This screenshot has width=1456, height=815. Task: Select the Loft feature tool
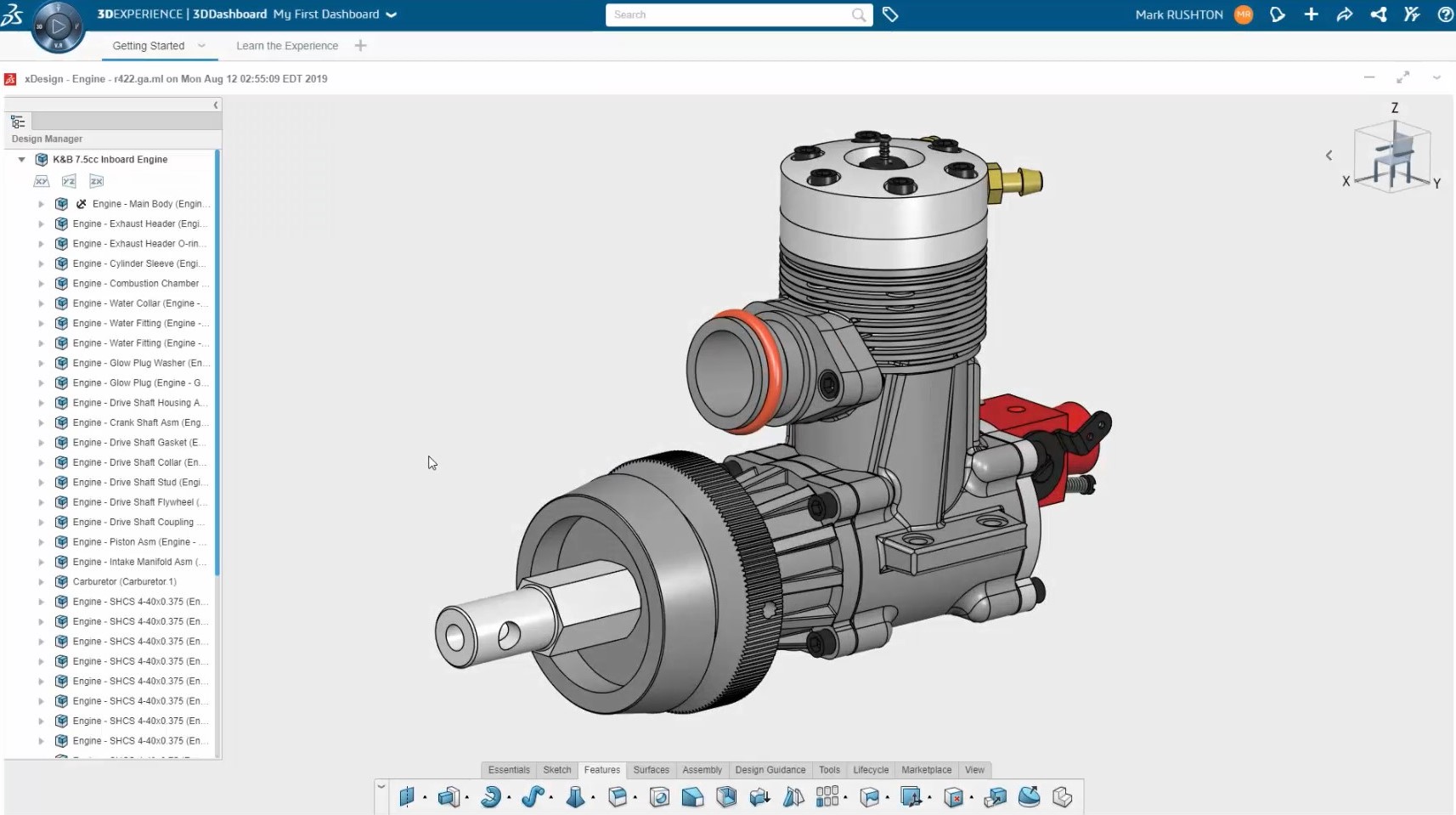pyautogui.click(x=575, y=797)
